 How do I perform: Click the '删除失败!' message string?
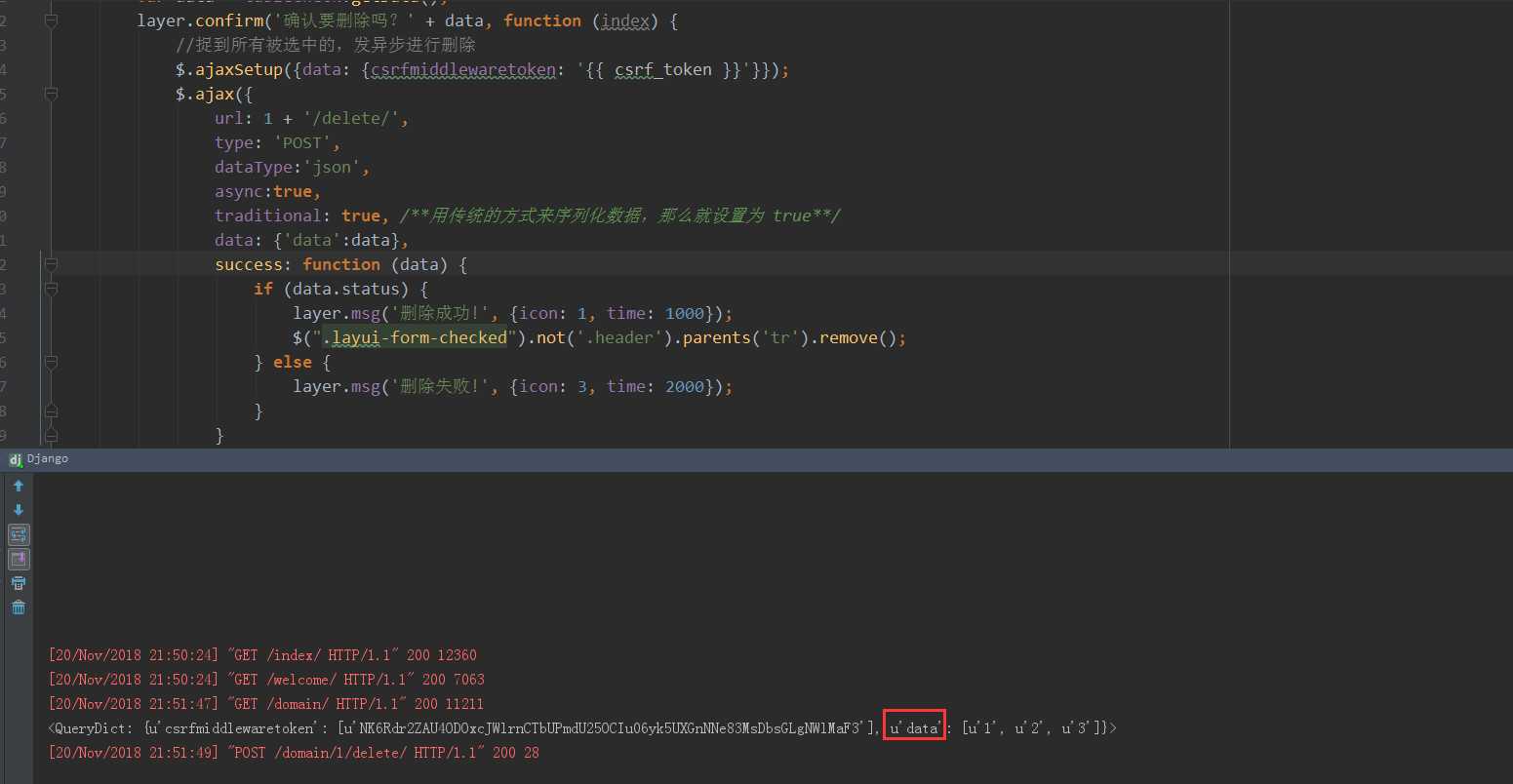coord(444,386)
